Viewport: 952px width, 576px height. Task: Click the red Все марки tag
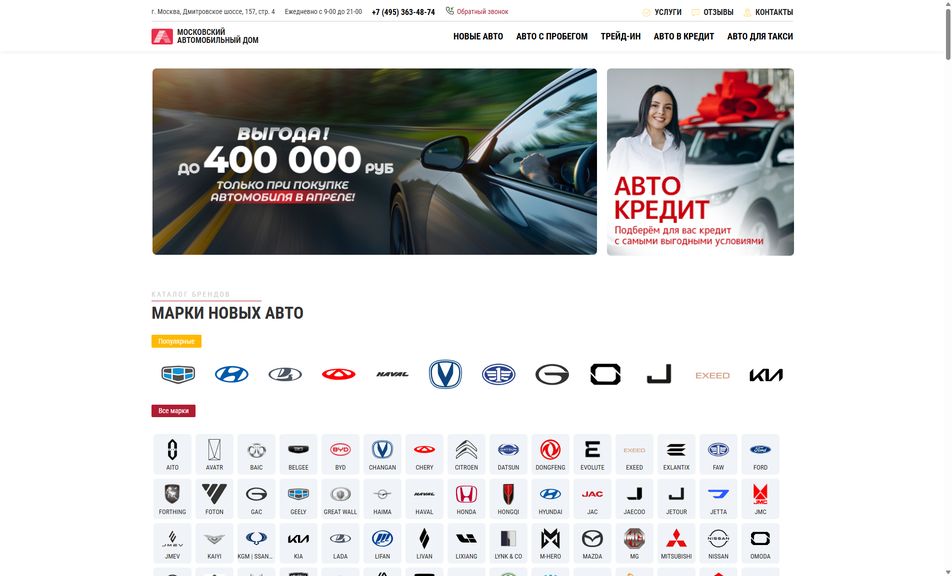pos(173,411)
